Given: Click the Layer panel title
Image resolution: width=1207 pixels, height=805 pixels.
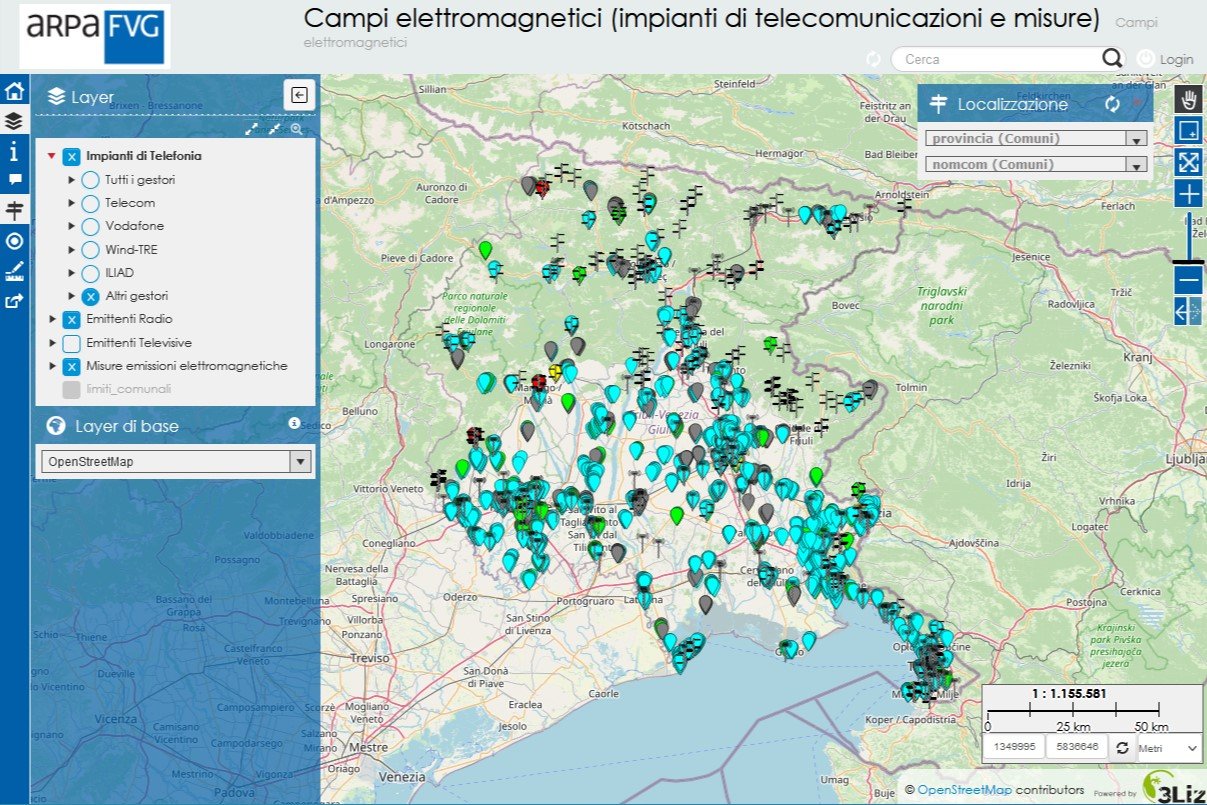Looking at the screenshot, I should coord(92,97).
